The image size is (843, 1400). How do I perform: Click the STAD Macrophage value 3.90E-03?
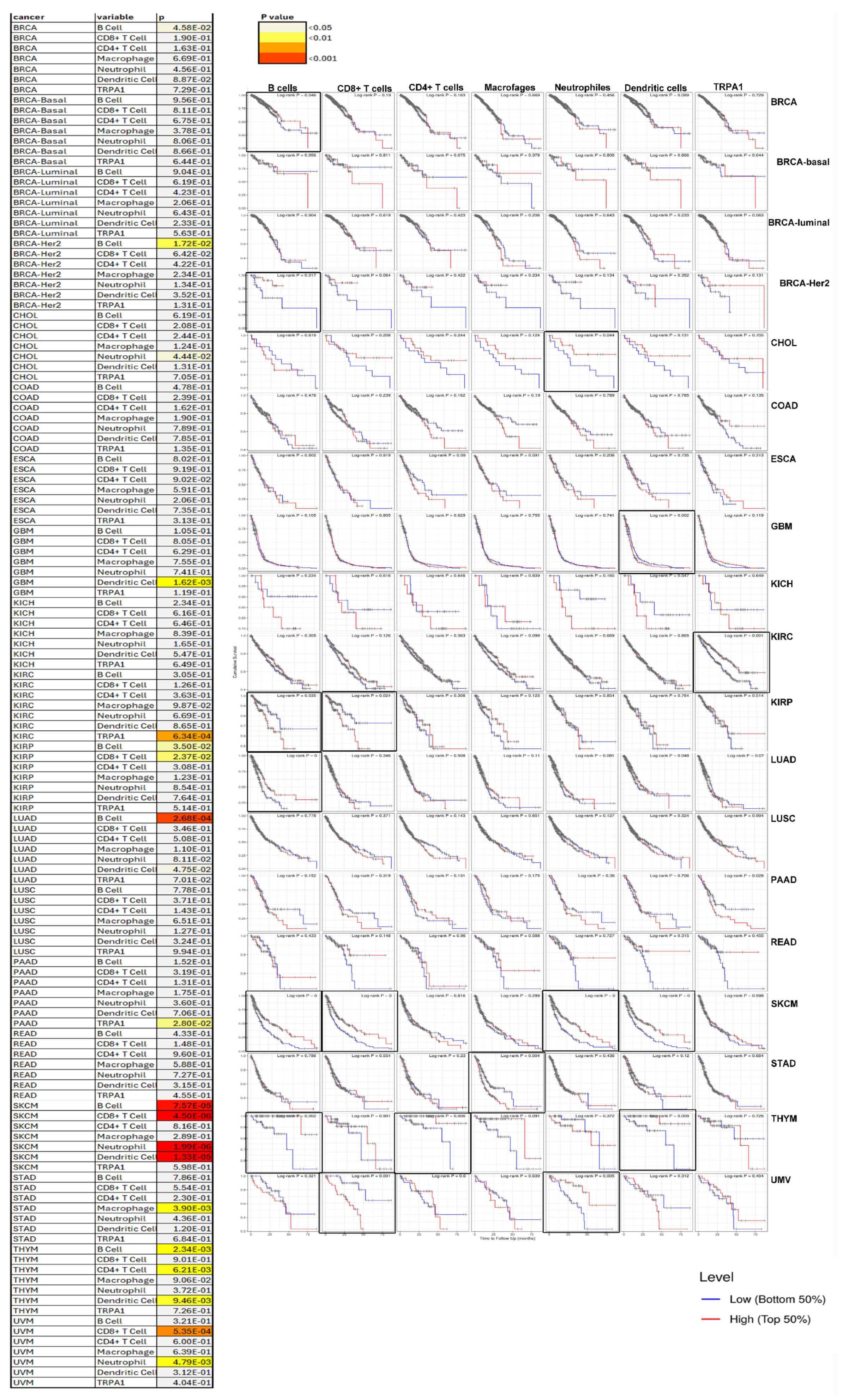click(x=185, y=1208)
